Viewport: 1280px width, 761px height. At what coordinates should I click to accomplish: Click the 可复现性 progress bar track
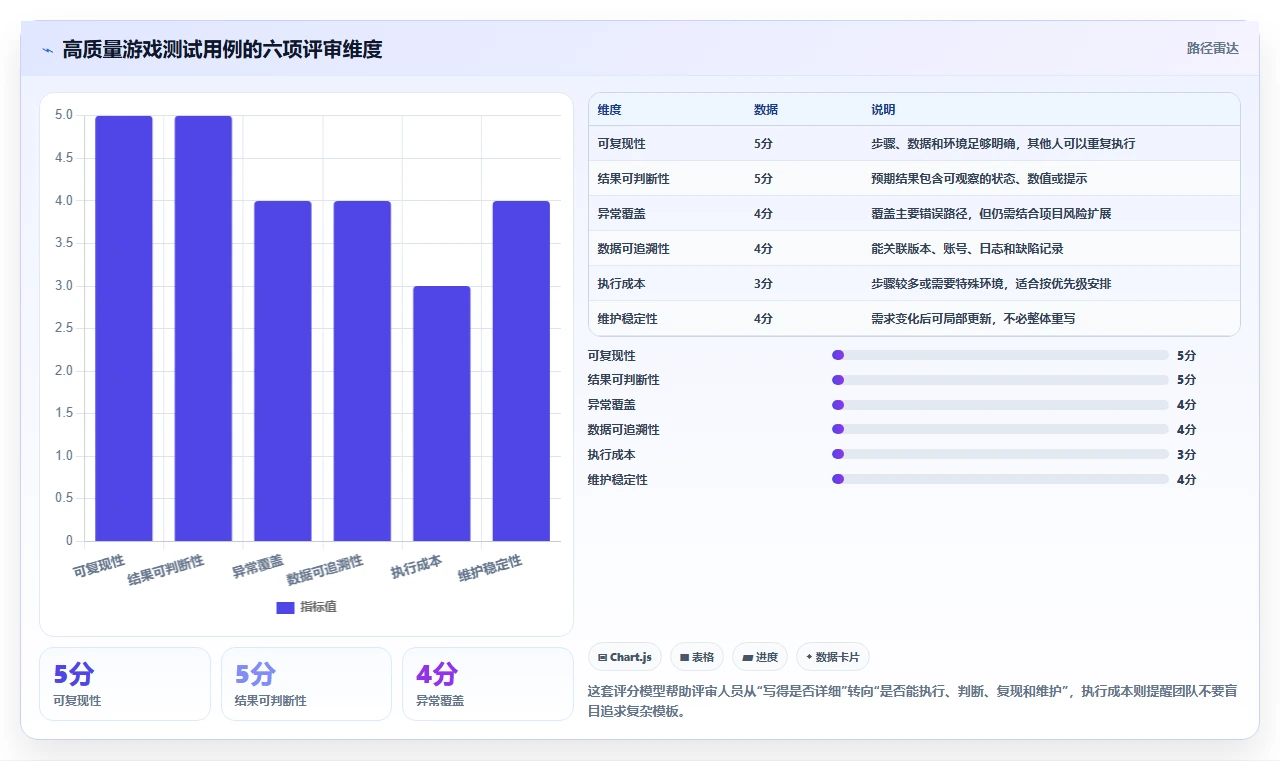click(x=1000, y=355)
